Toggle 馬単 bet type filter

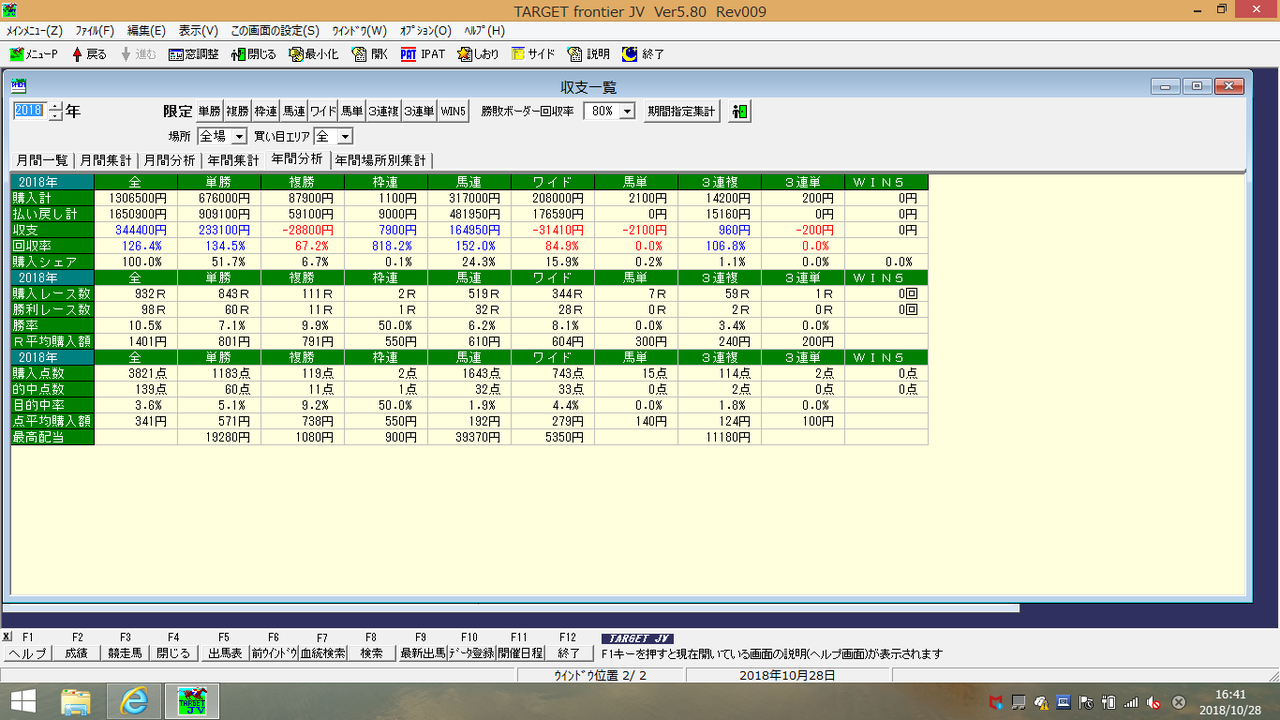click(x=351, y=112)
